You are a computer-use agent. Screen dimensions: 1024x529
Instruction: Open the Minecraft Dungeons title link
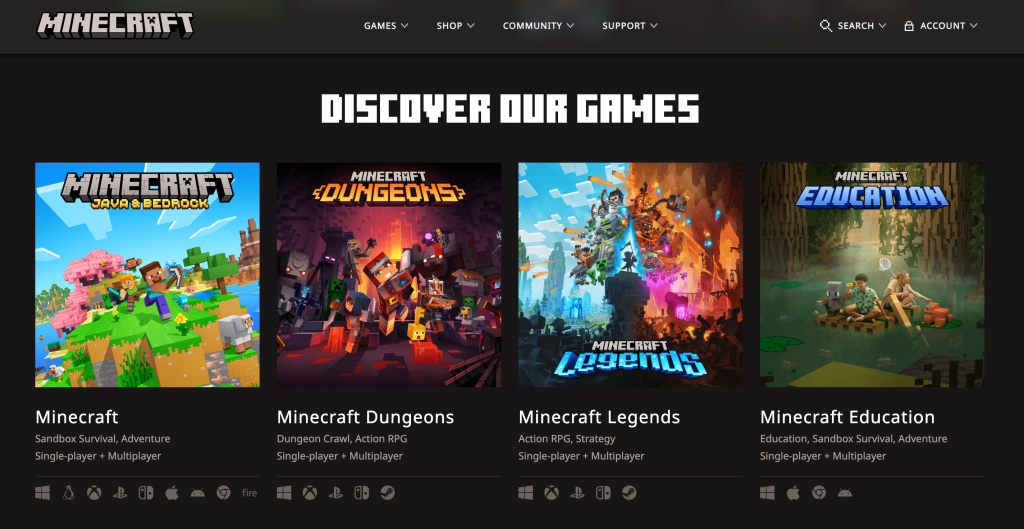click(x=365, y=417)
